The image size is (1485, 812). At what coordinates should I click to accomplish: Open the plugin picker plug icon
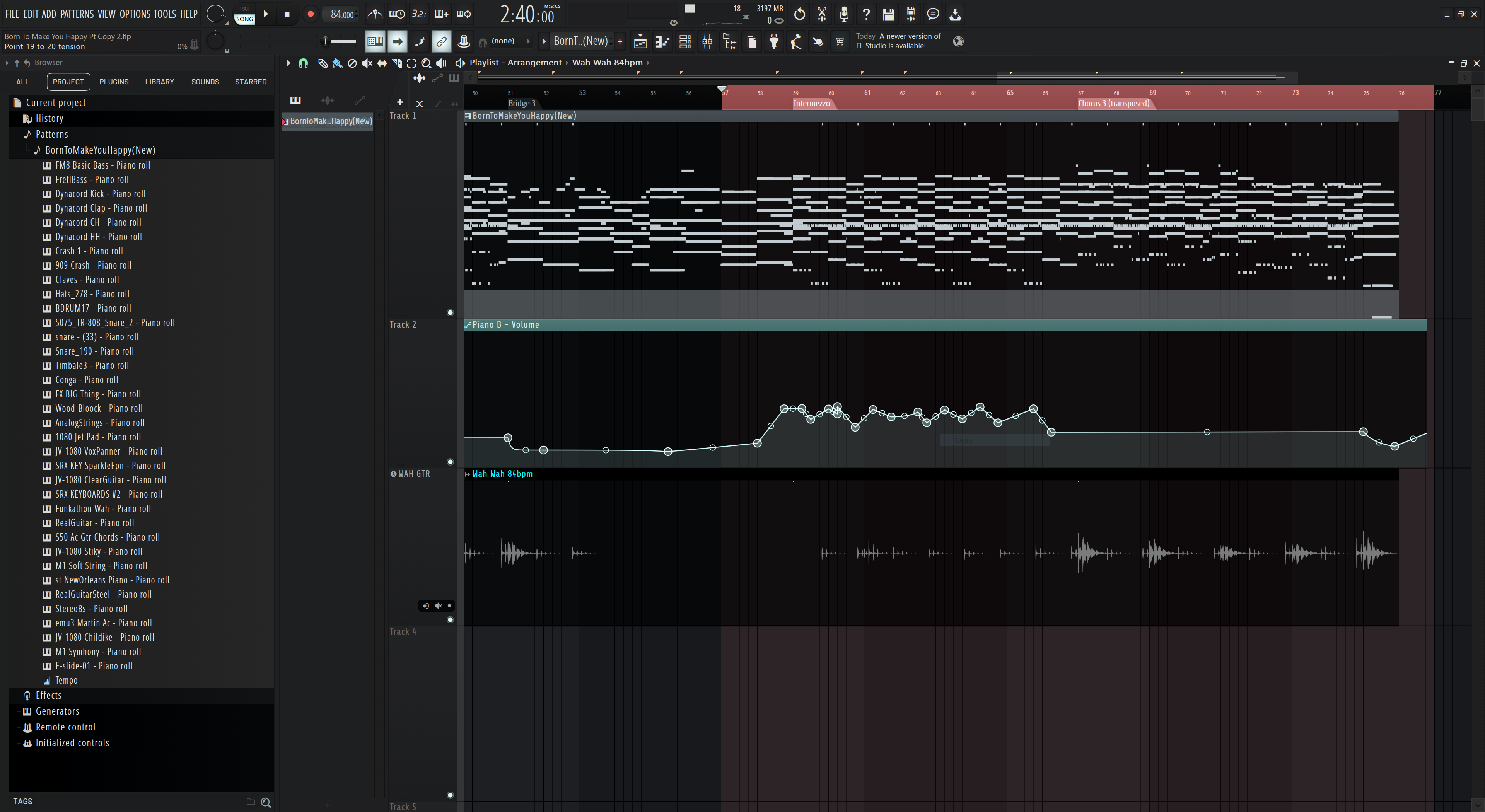[x=774, y=41]
